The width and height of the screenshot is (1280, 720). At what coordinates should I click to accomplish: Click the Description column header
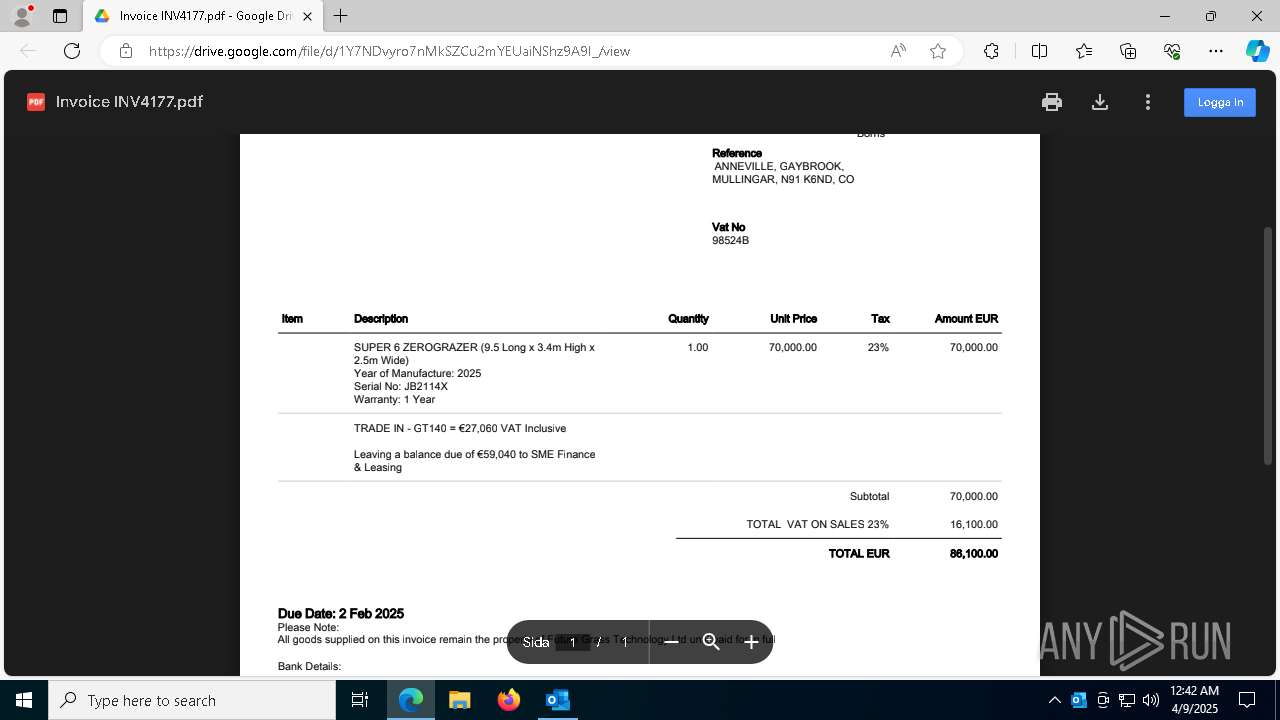[x=381, y=319]
